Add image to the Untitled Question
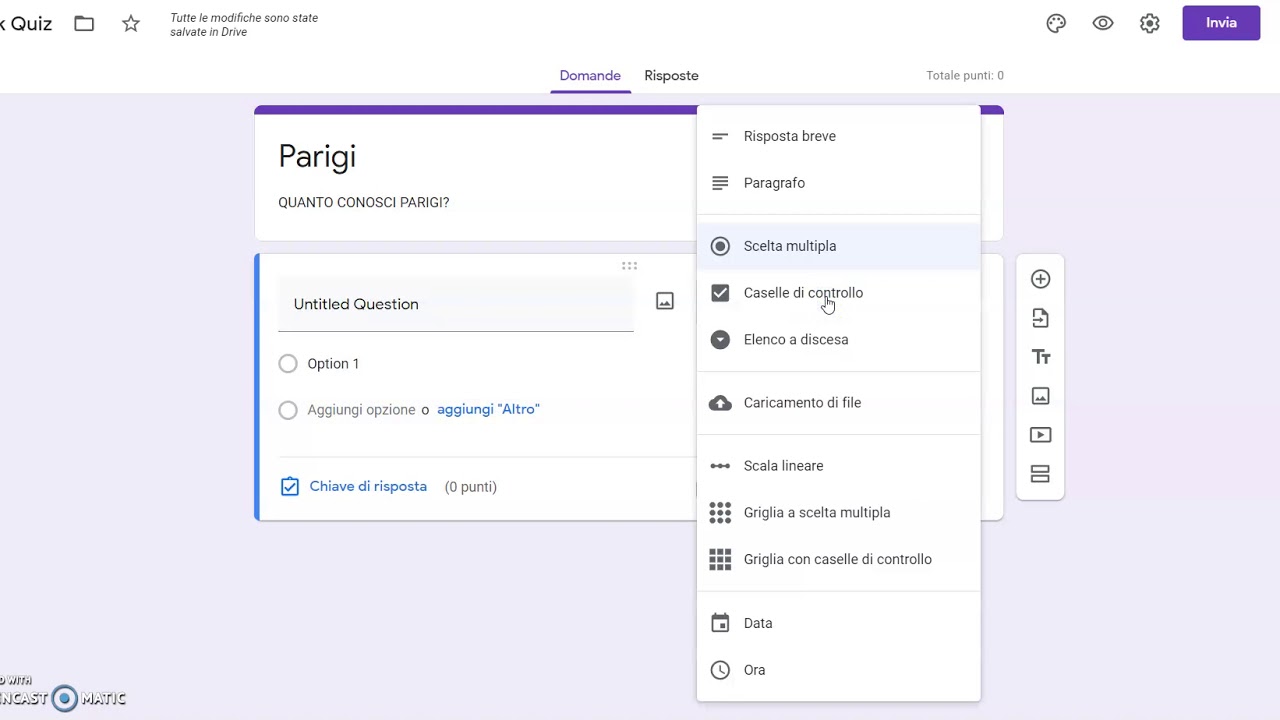The image size is (1280, 720). pos(665,301)
